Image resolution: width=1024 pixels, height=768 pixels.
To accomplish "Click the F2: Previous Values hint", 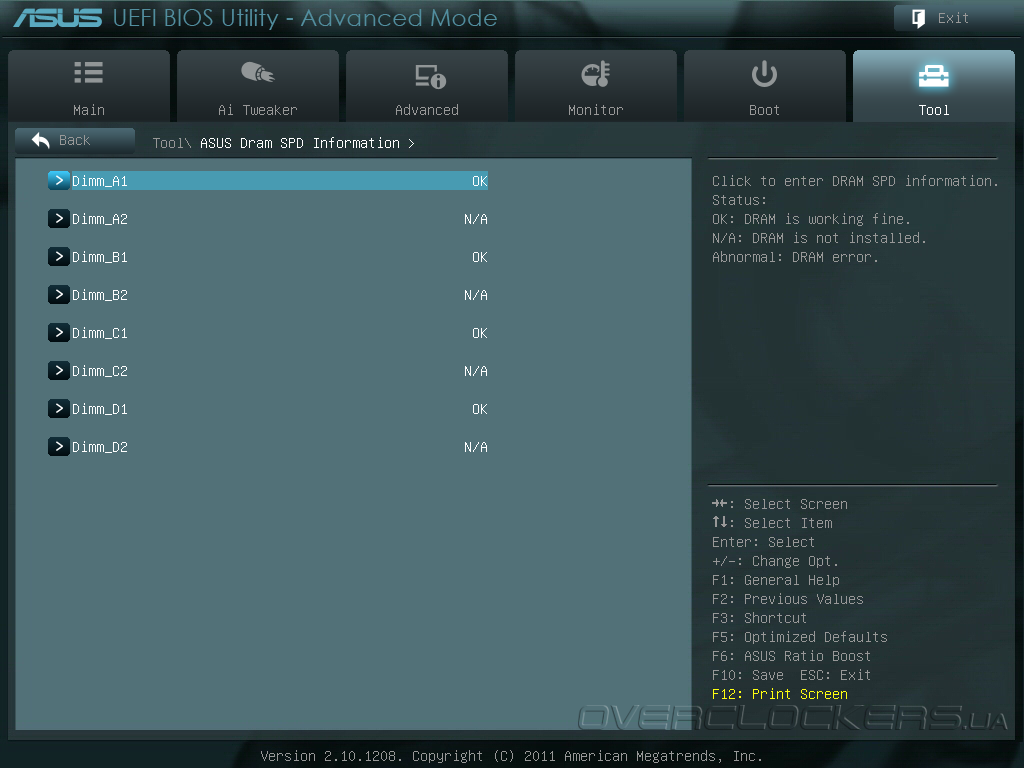I will 788,600.
